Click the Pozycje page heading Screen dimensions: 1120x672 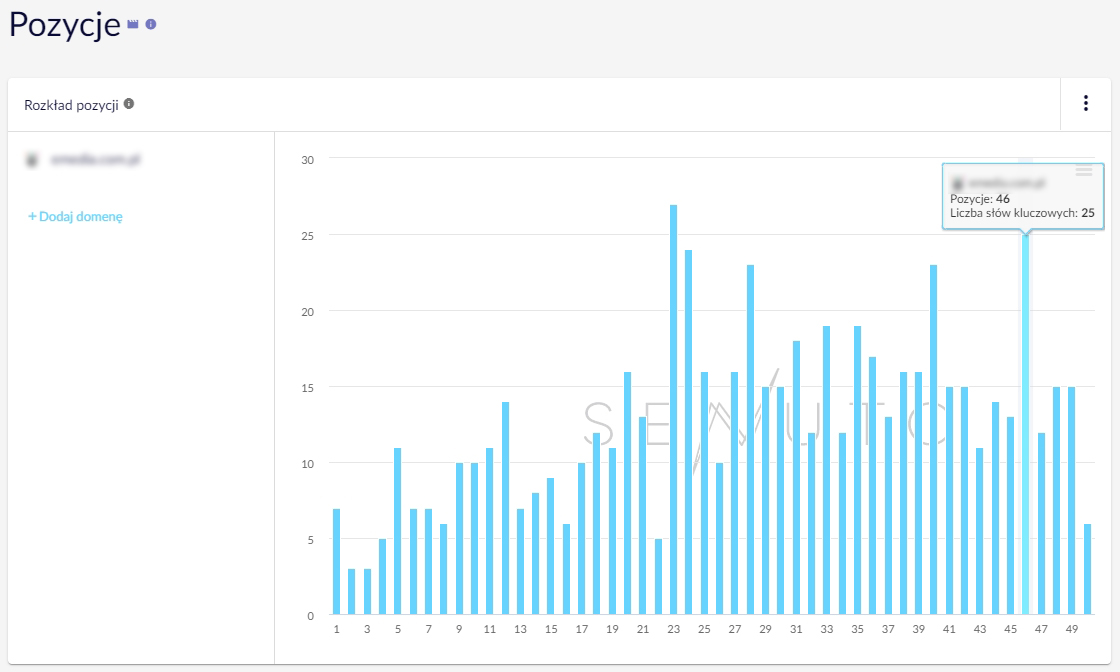point(64,26)
